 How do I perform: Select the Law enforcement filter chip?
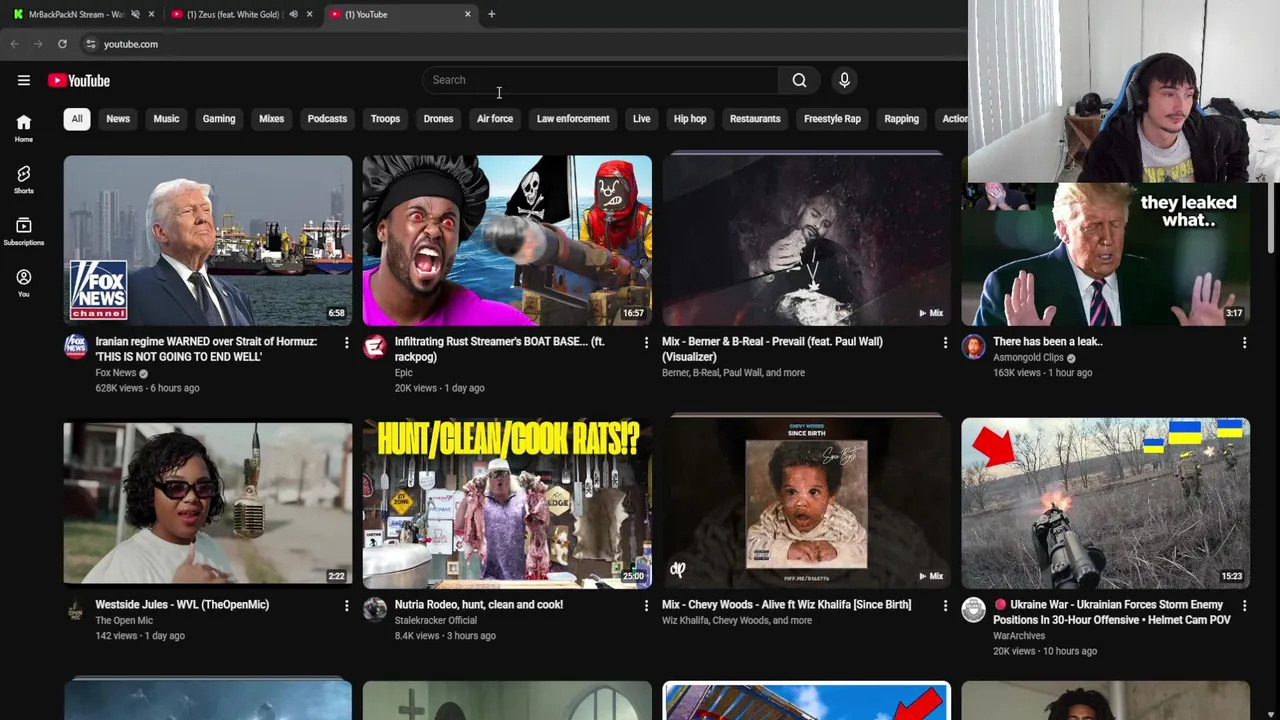[573, 119]
